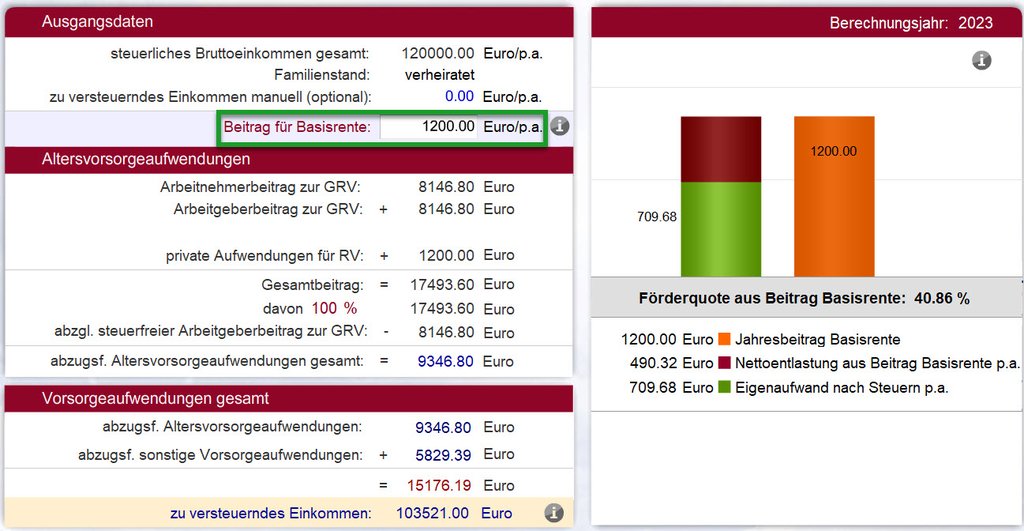
Task: Click the info icon next to Beitrag für Basisrente
Action: [x=559, y=126]
